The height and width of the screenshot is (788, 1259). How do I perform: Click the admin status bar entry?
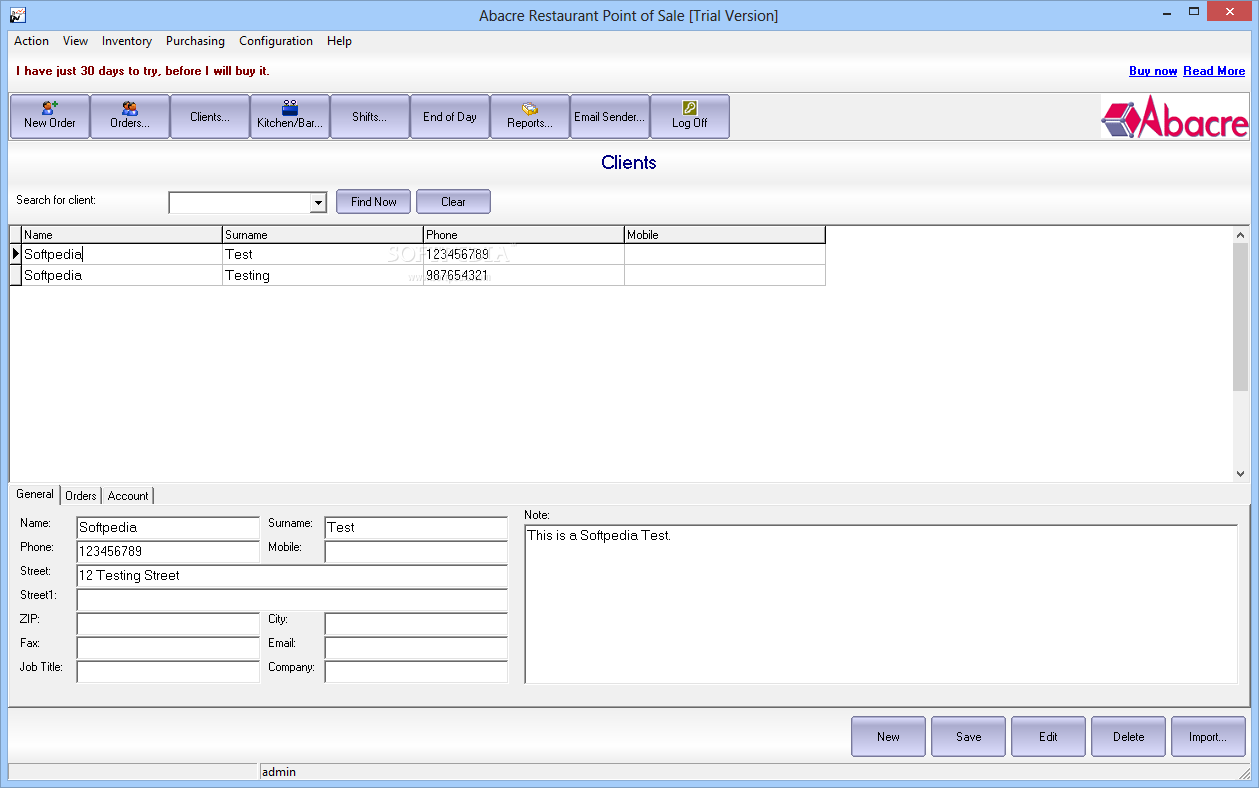coord(279,772)
